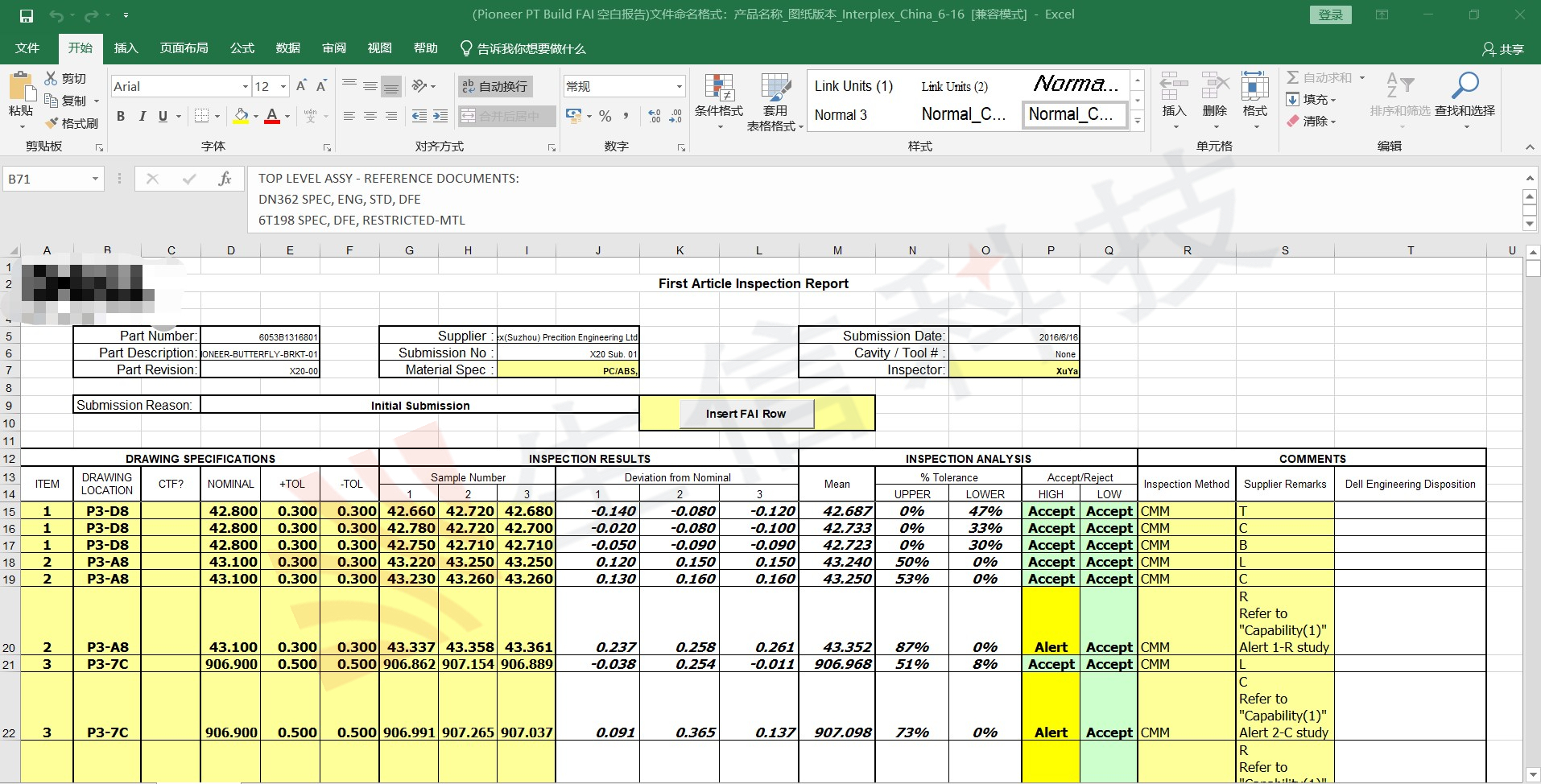This screenshot has width=1541, height=784.
Task: Open the Arial font name dropdown
Action: tap(246, 86)
